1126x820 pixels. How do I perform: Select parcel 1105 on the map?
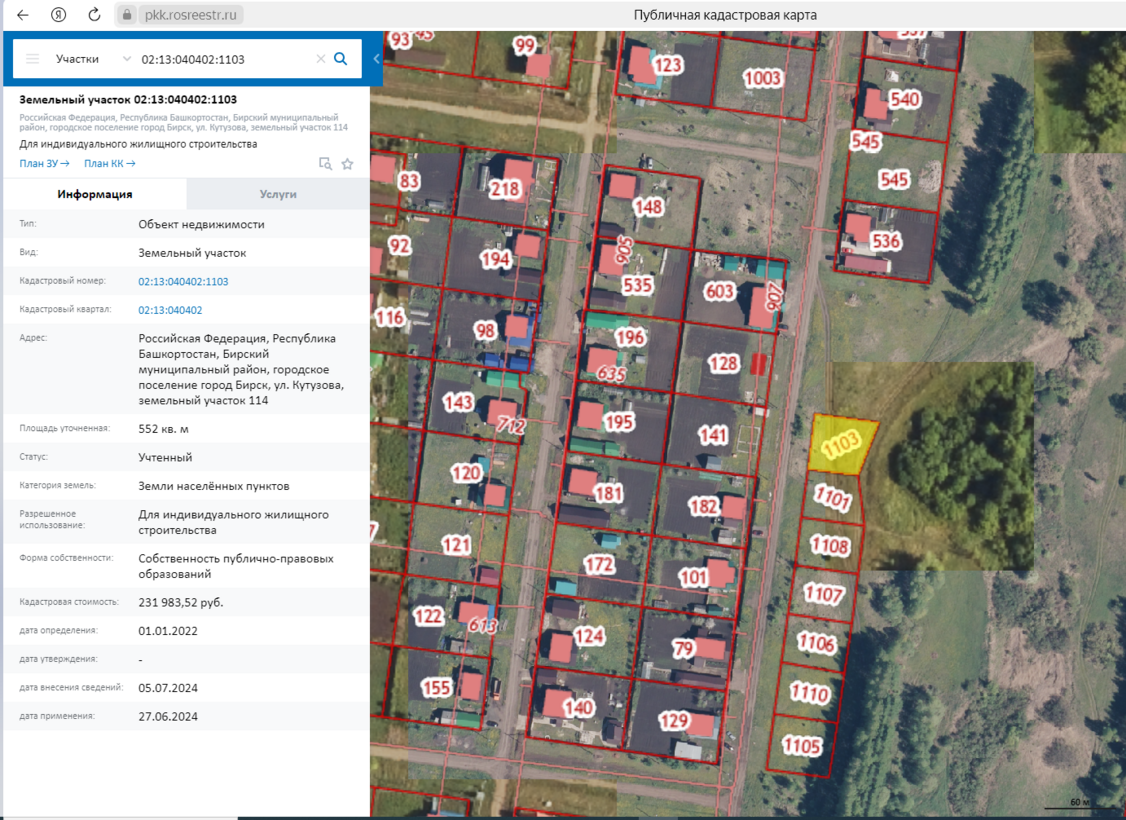[x=801, y=746]
